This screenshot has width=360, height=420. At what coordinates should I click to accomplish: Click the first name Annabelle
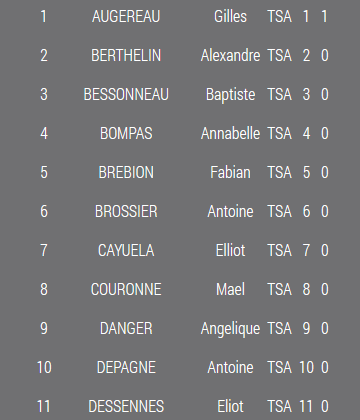point(230,133)
